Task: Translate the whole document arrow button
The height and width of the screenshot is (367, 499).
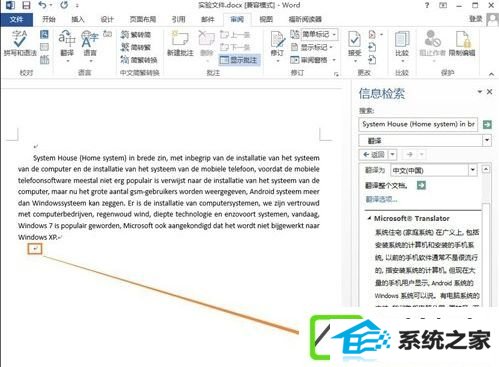Action: 421,185
